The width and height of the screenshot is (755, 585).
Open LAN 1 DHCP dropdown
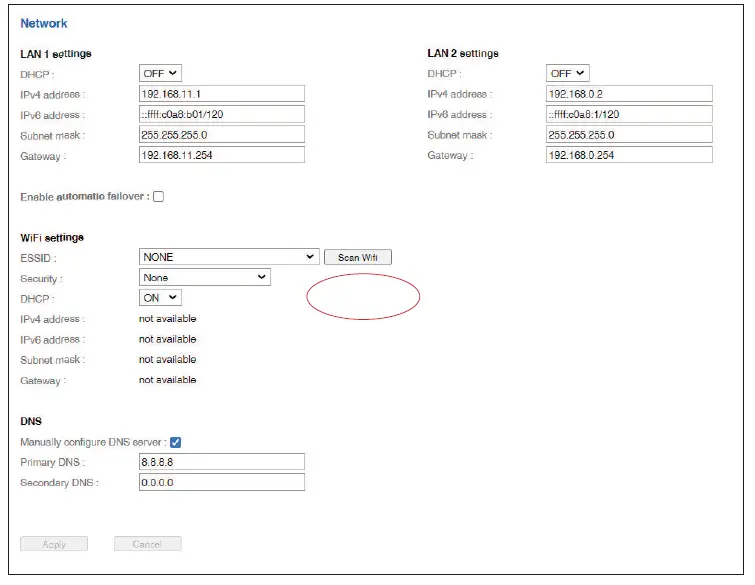pyautogui.click(x=160, y=73)
